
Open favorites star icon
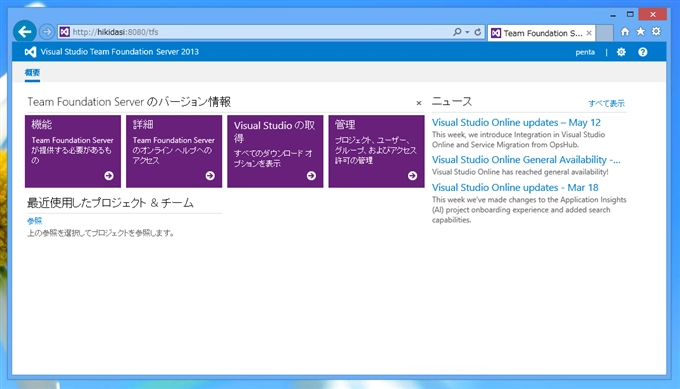(x=640, y=32)
